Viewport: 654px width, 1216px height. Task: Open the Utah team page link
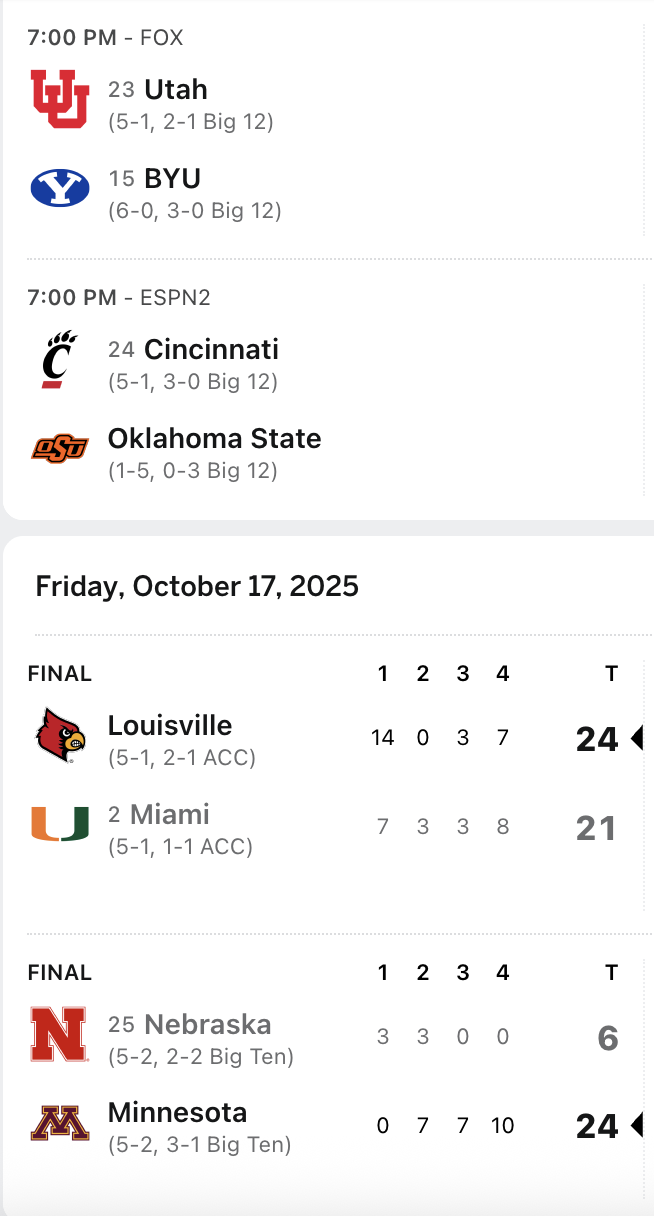pyautogui.click(x=176, y=89)
